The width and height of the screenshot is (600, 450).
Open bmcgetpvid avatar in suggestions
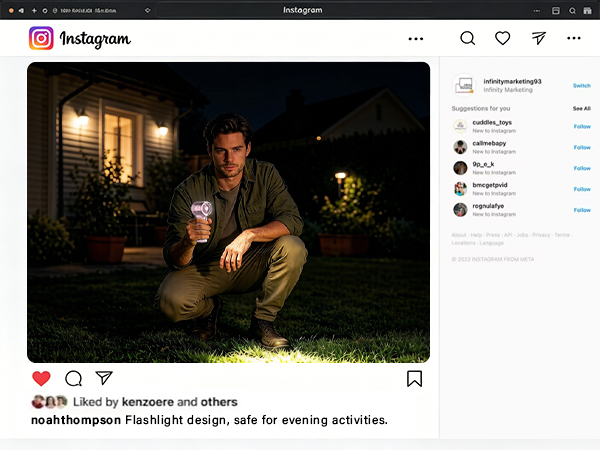tap(460, 189)
